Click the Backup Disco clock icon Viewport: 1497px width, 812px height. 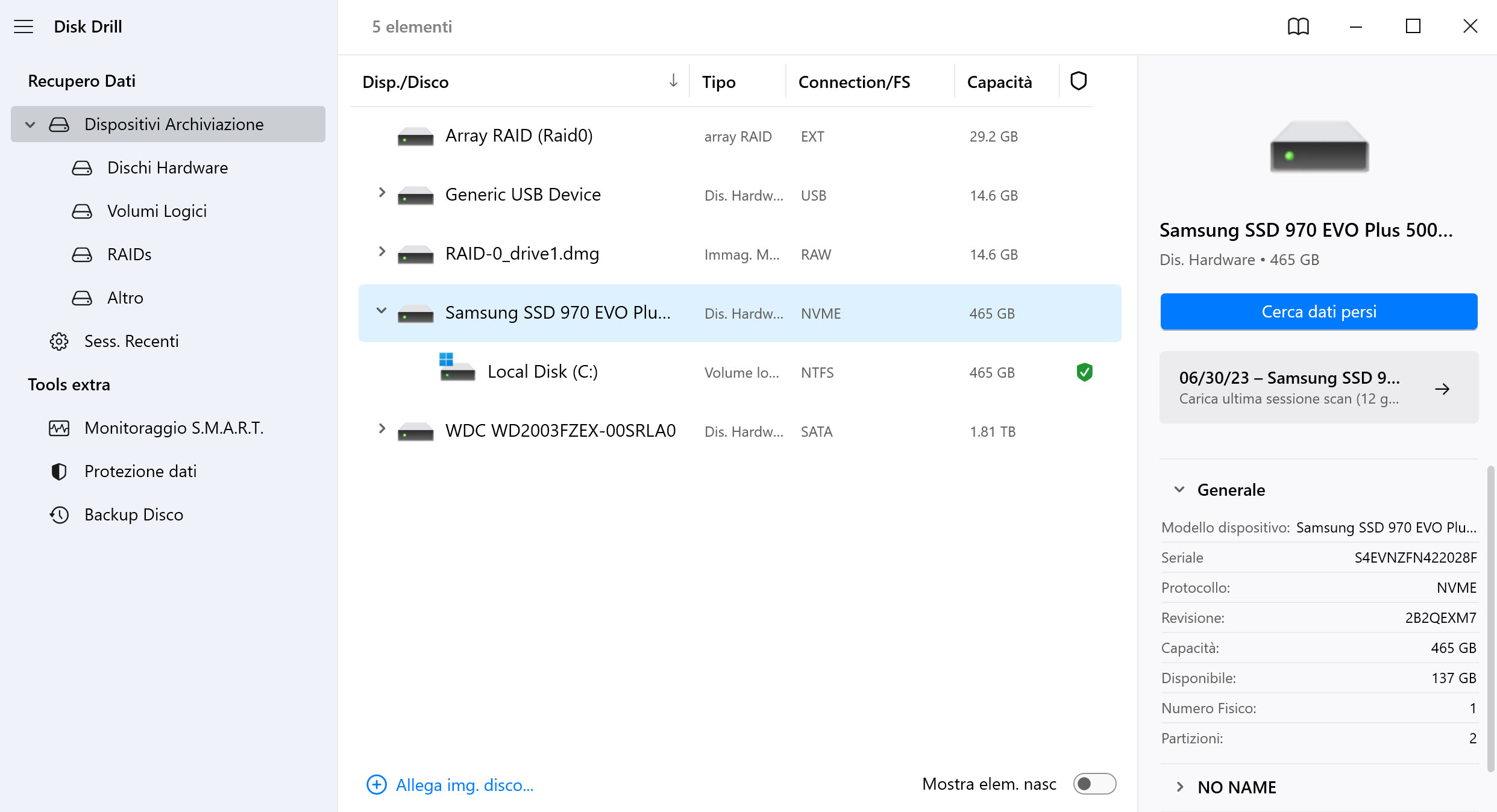tap(59, 515)
